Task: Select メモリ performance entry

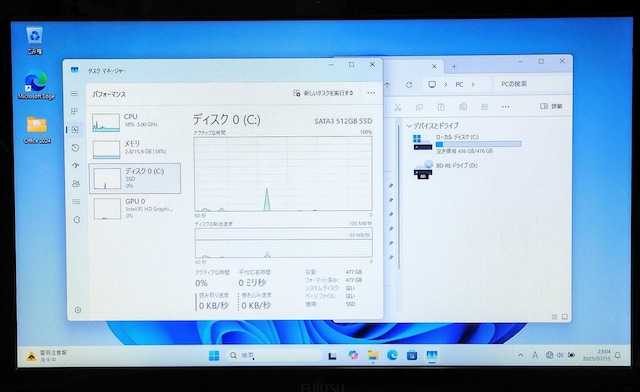Action: 135,149
